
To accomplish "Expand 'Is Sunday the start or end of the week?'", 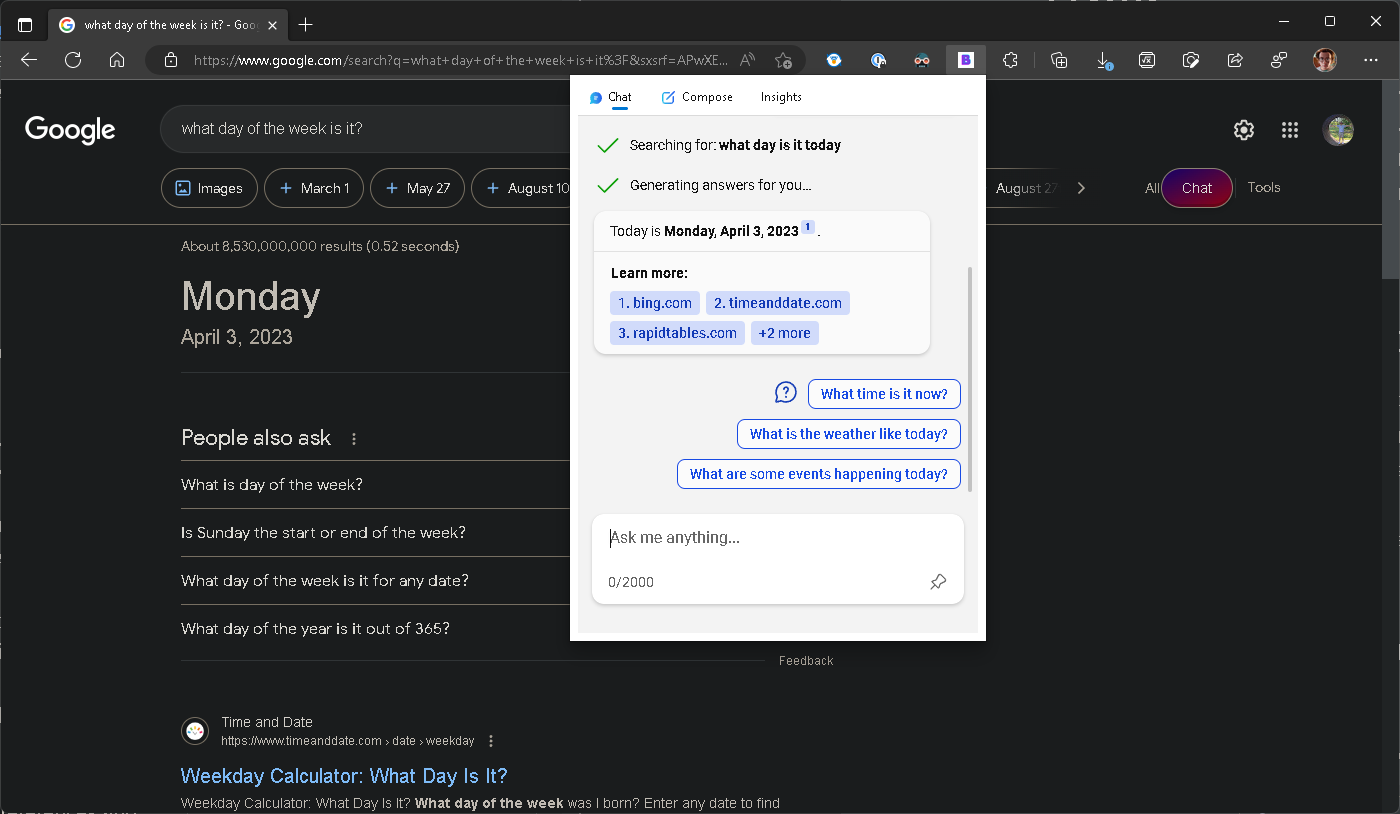I will (x=322, y=532).
